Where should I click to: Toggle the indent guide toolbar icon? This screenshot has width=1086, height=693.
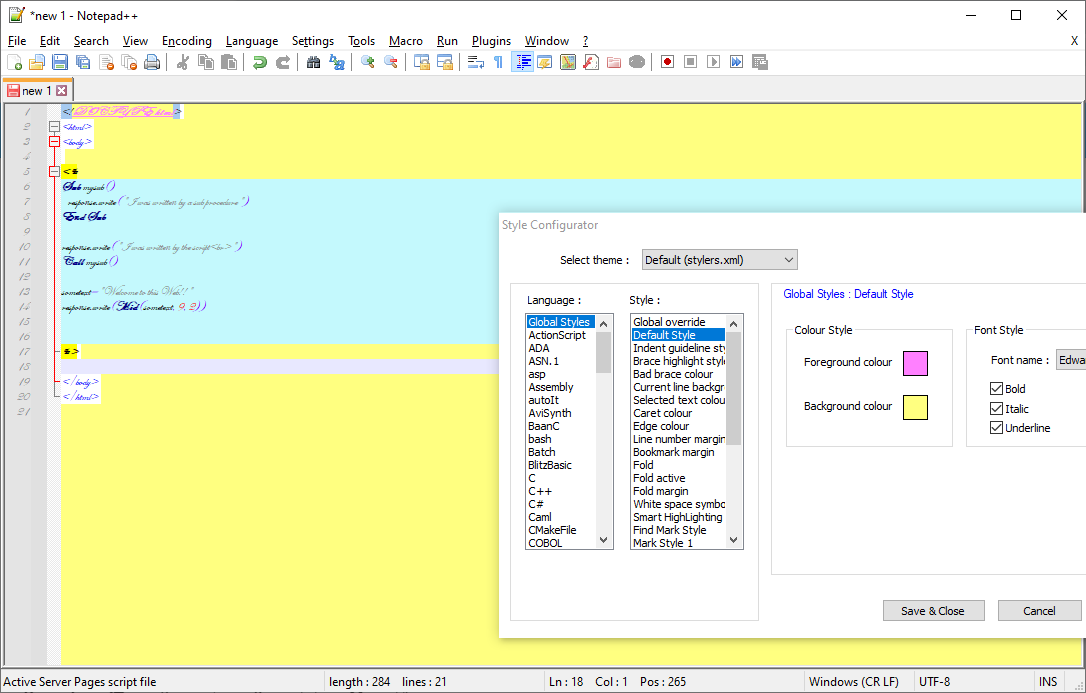522,62
